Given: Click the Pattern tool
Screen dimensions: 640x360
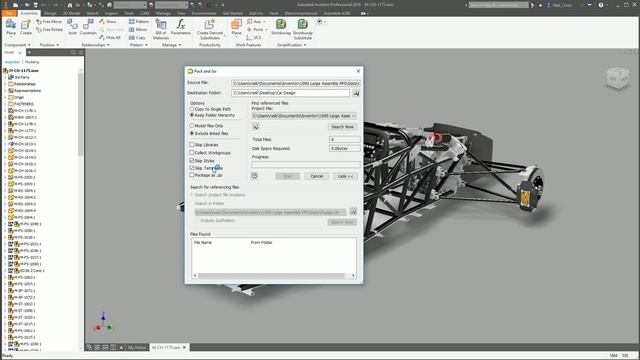Looking at the screenshot, I should [x=139, y=22].
